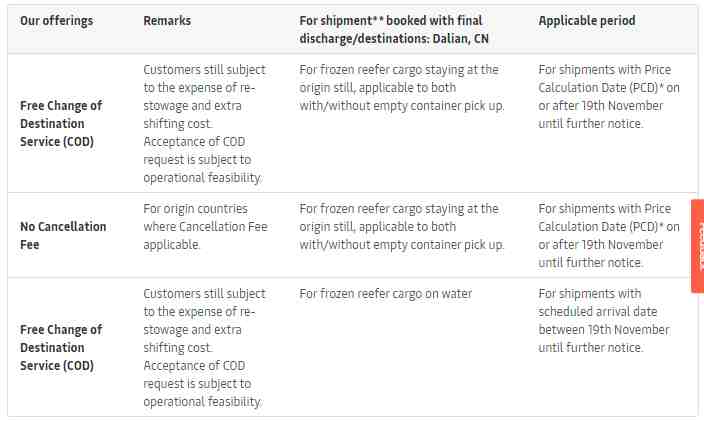Click the PCD asterisk footnote marker in the second row

[661, 224]
